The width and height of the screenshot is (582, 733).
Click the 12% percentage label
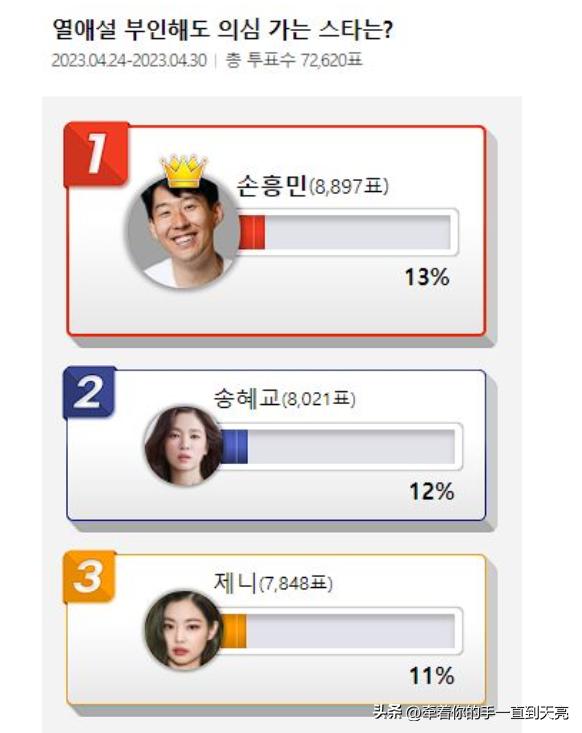431,492
